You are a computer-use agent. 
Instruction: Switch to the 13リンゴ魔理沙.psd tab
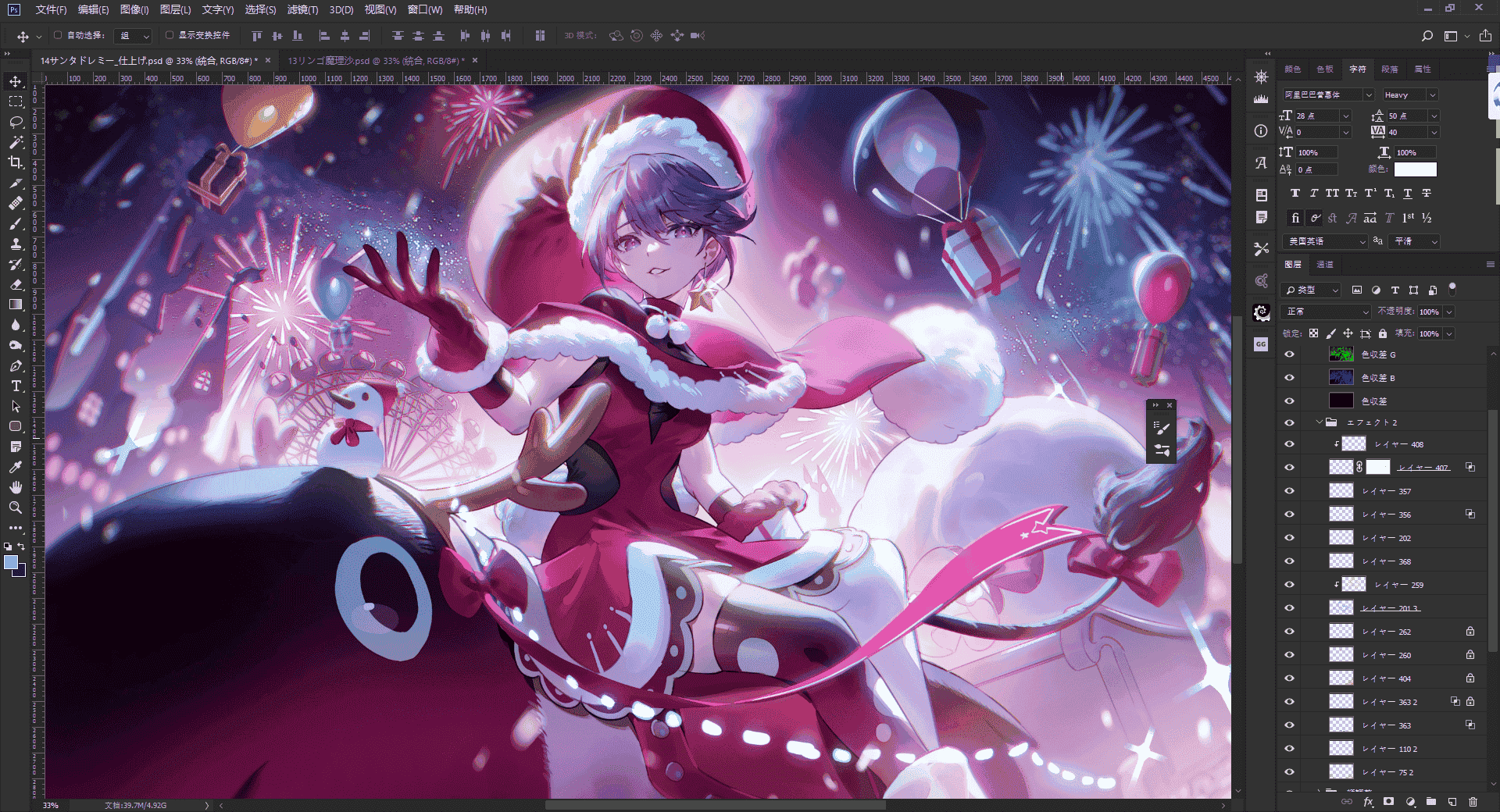coord(376,60)
